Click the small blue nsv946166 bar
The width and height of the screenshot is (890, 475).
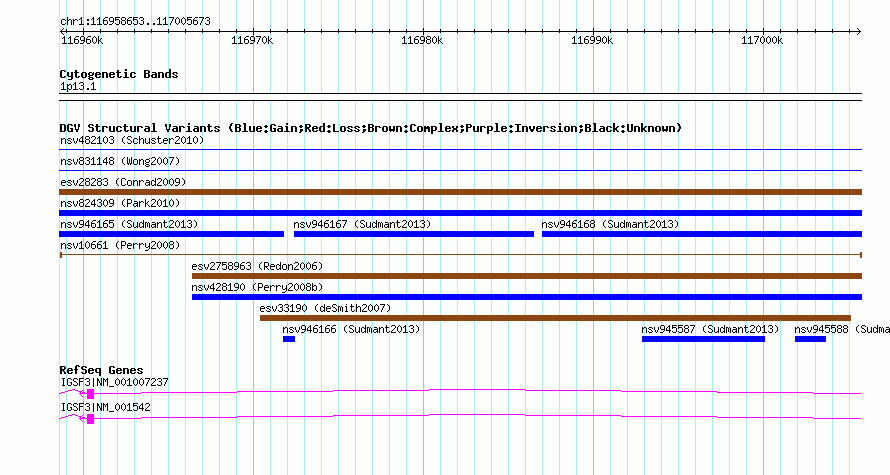coord(289,339)
